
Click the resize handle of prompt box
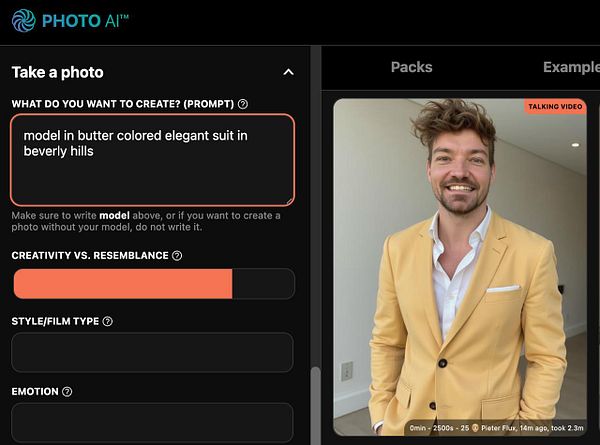tap(290, 201)
